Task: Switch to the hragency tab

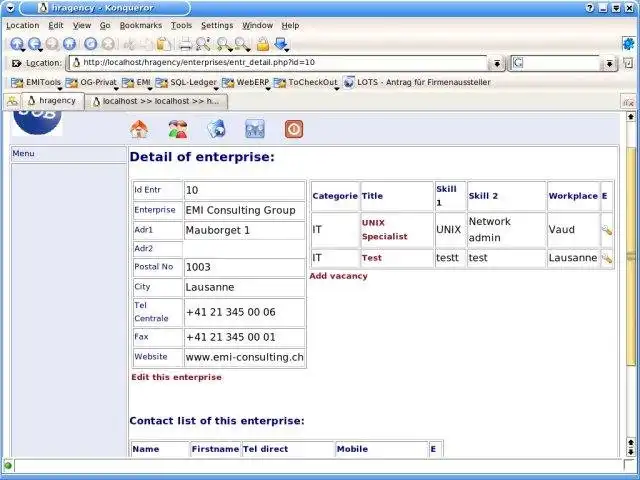Action: point(53,101)
